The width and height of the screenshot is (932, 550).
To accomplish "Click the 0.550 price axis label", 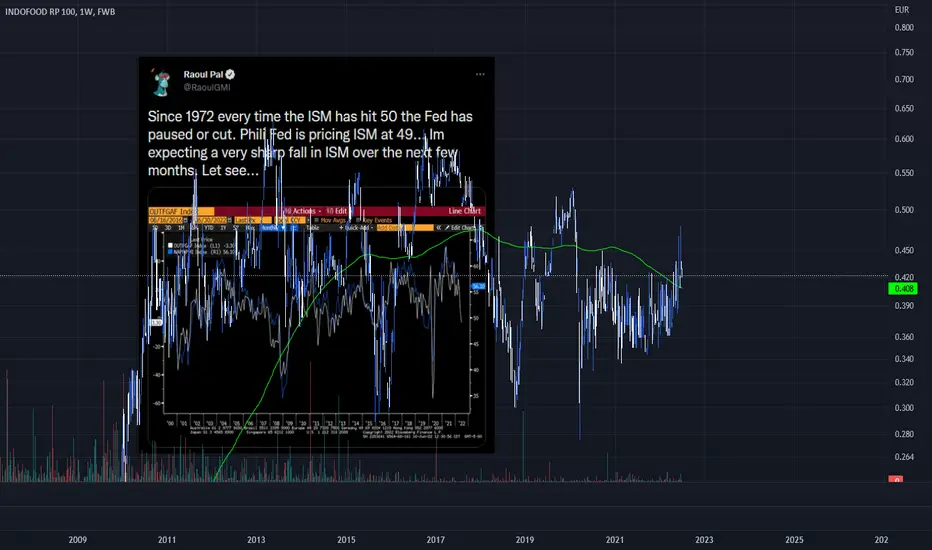I will (904, 172).
